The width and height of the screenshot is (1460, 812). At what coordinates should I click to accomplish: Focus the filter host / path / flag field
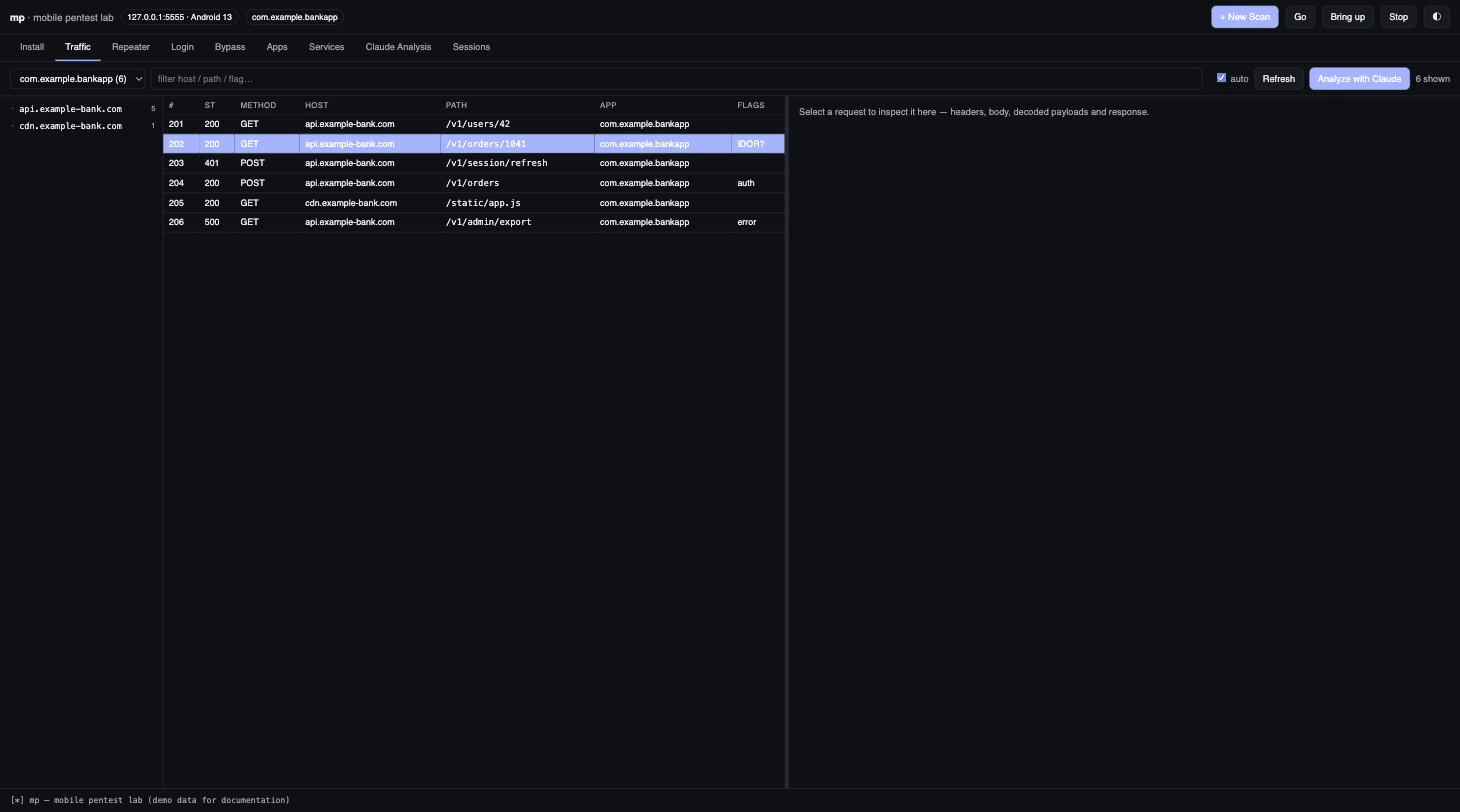676,79
